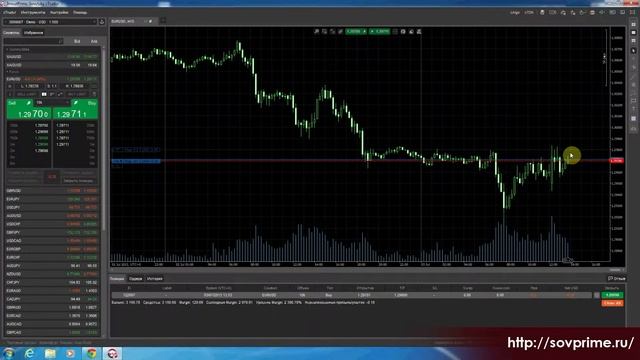This screenshot has width=640, height=360.
Task: Select the EURCHF symbol row
Action: coord(51,258)
